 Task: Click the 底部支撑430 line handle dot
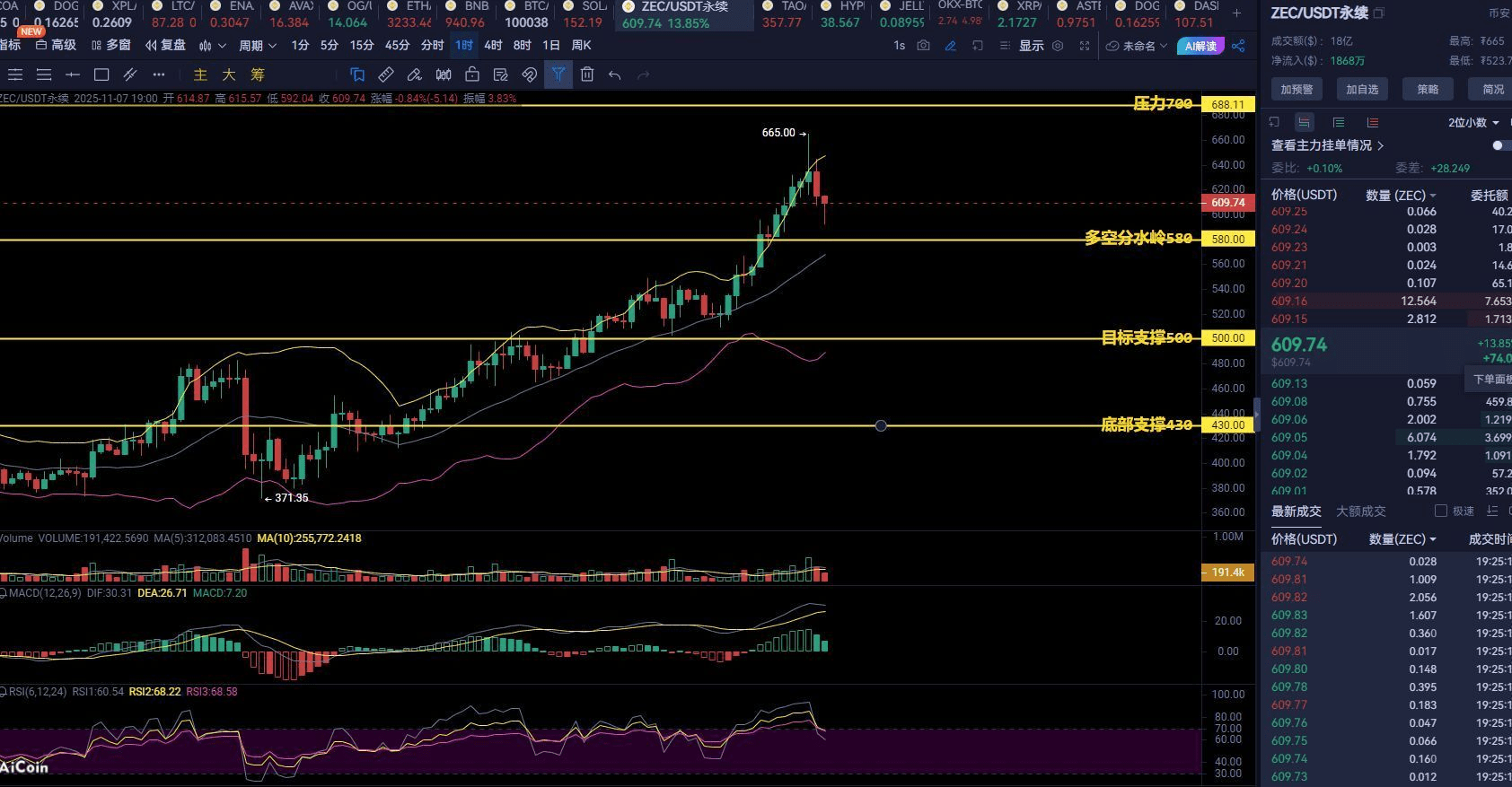click(x=881, y=425)
